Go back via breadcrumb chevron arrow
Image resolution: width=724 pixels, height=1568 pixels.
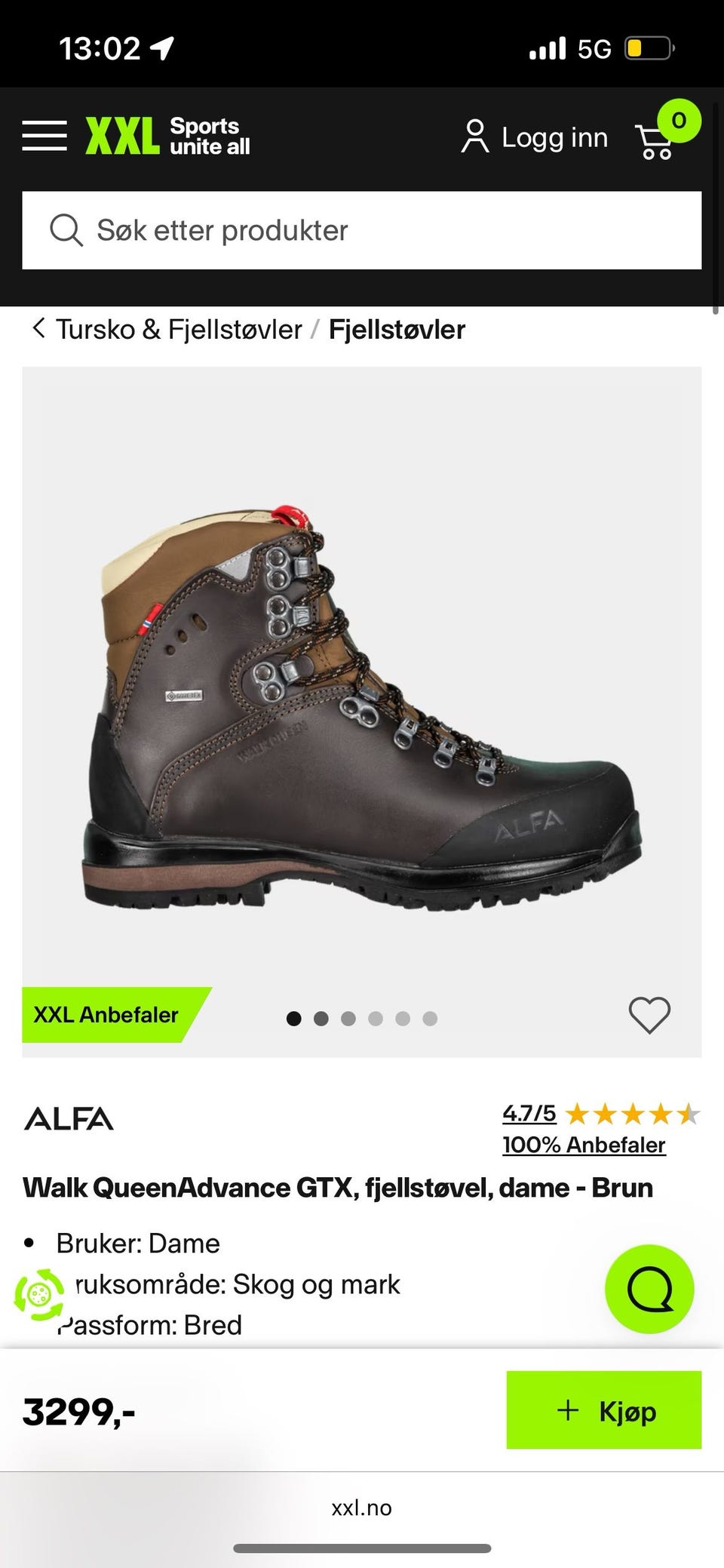click(38, 328)
